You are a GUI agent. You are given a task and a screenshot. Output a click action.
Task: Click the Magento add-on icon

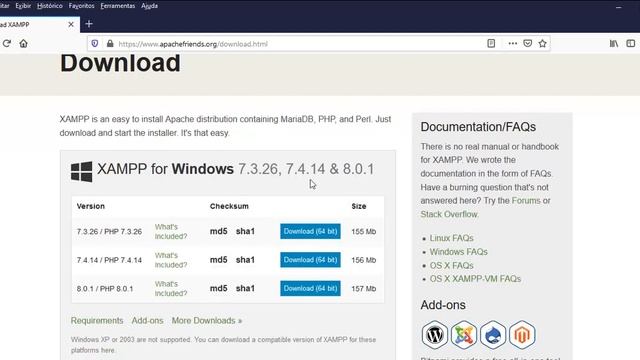522,335
